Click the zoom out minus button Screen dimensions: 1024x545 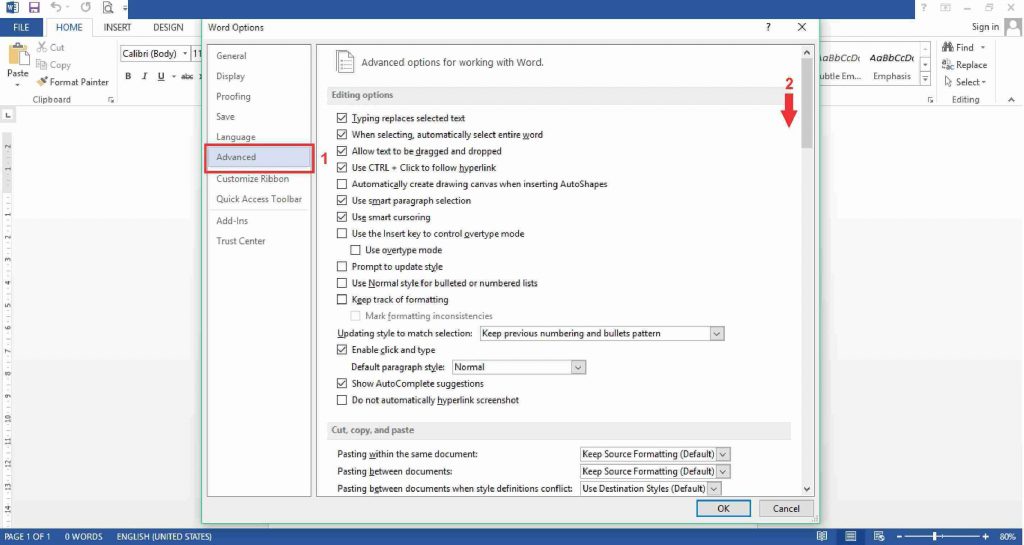tap(899, 537)
